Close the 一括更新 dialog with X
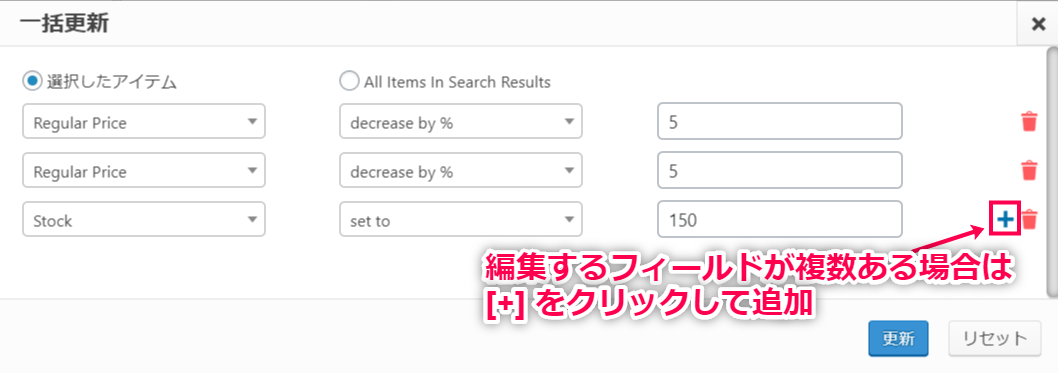Screen dimensions: 1058x373 point(1038,24)
